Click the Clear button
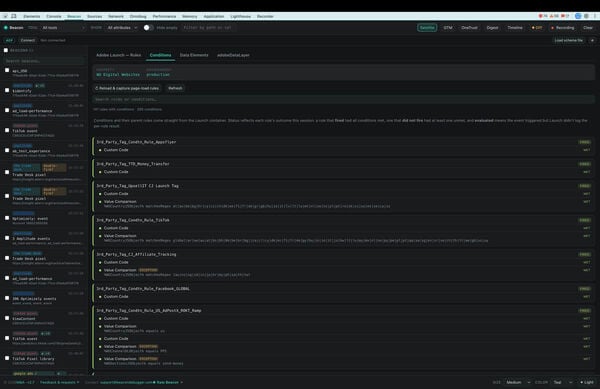Image resolution: width=600 pixels, height=389 pixels. click(588, 28)
